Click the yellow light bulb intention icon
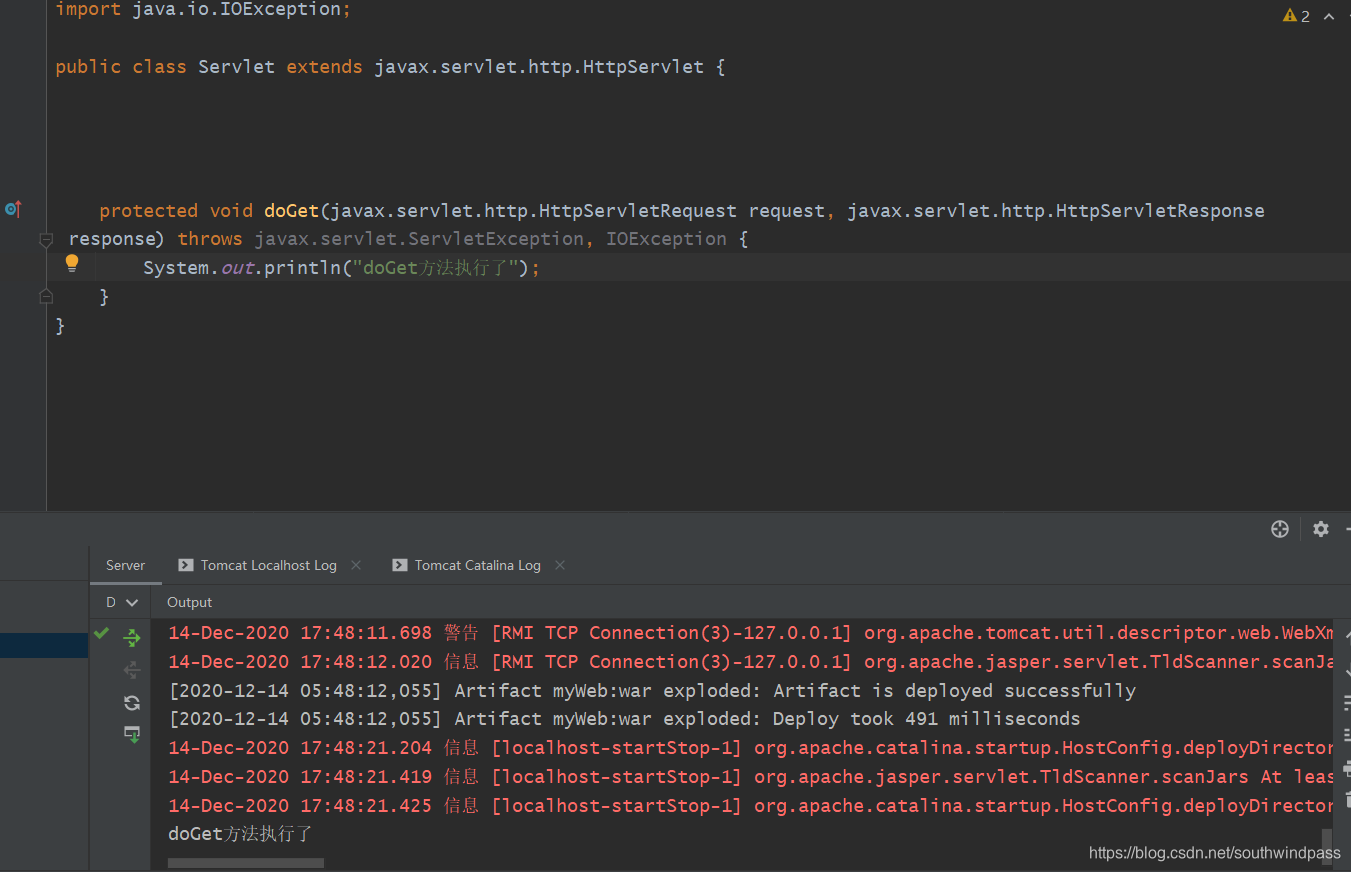Image resolution: width=1351 pixels, height=872 pixels. pyautogui.click(x=72, y=264)
